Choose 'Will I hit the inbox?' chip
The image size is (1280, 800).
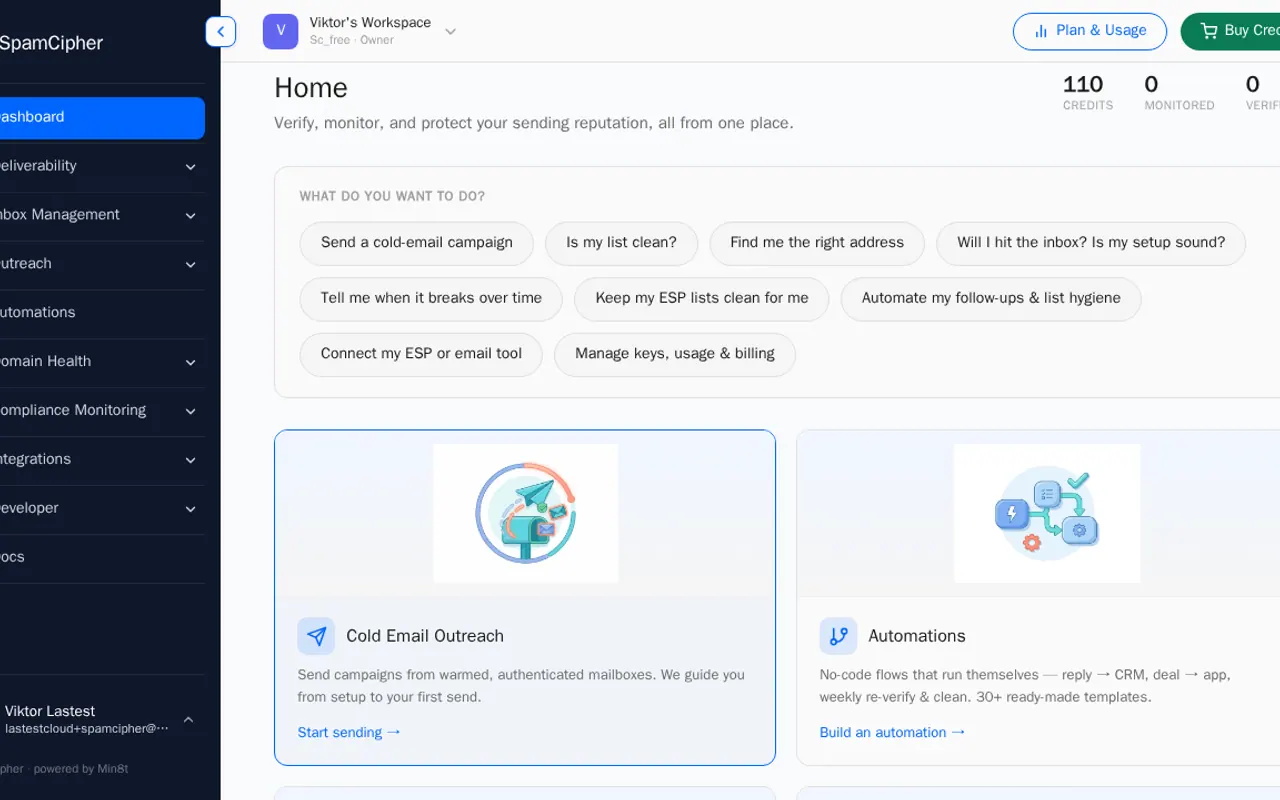click(1091, 243)
